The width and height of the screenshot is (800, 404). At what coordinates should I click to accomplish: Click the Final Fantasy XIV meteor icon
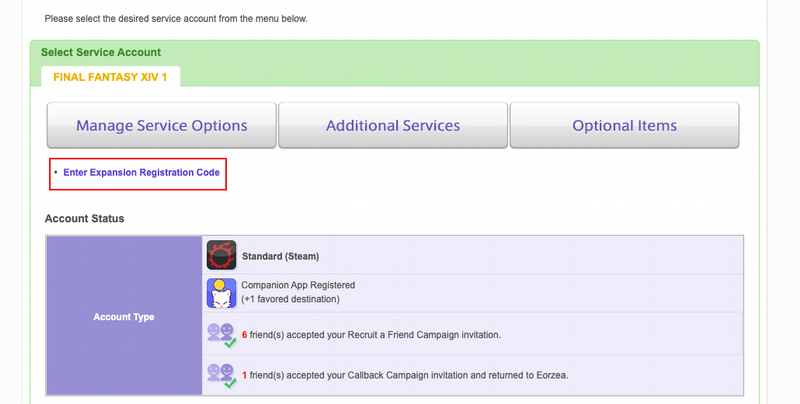(x=221, y=255)
